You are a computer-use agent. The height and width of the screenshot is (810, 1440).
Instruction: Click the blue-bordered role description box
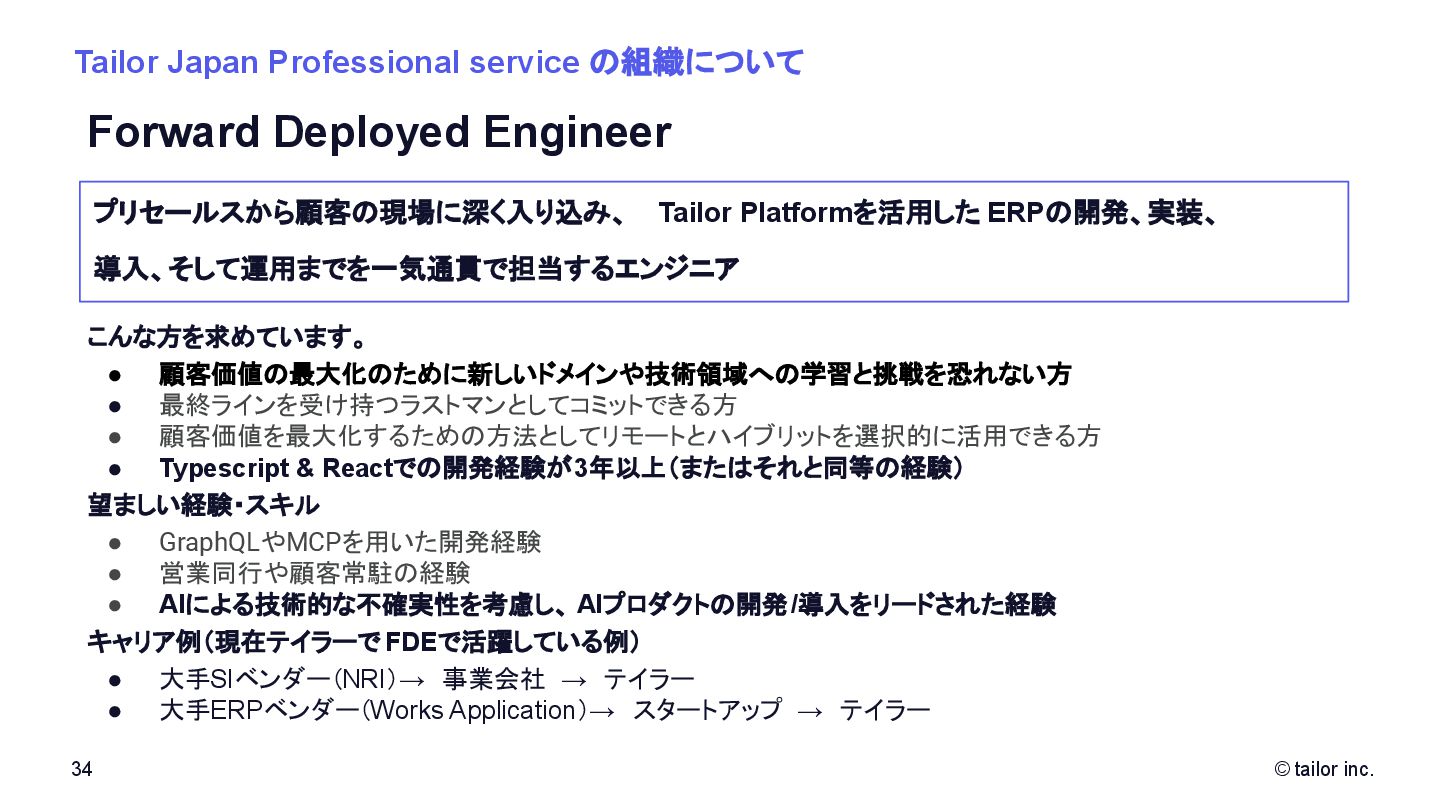click(714, 241)
